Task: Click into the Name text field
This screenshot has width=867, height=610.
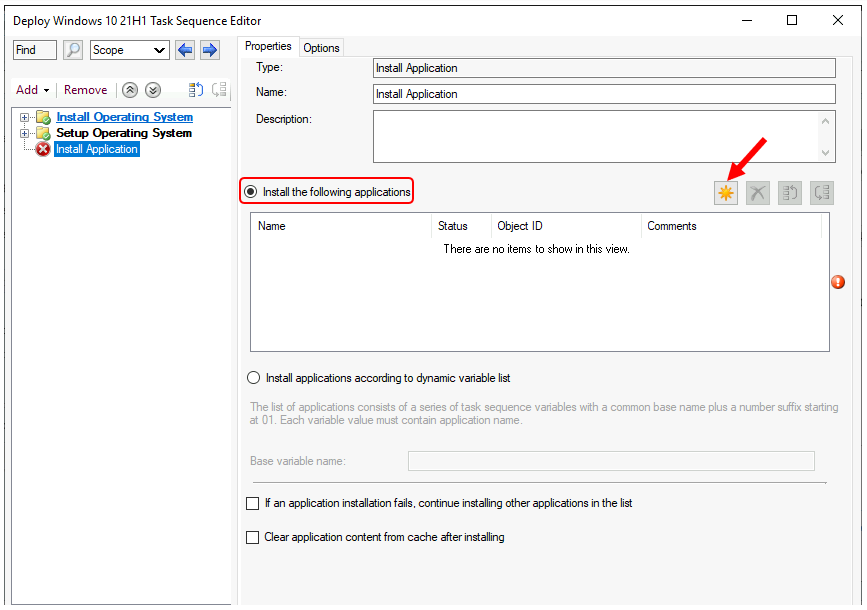Action: (604, 94)
